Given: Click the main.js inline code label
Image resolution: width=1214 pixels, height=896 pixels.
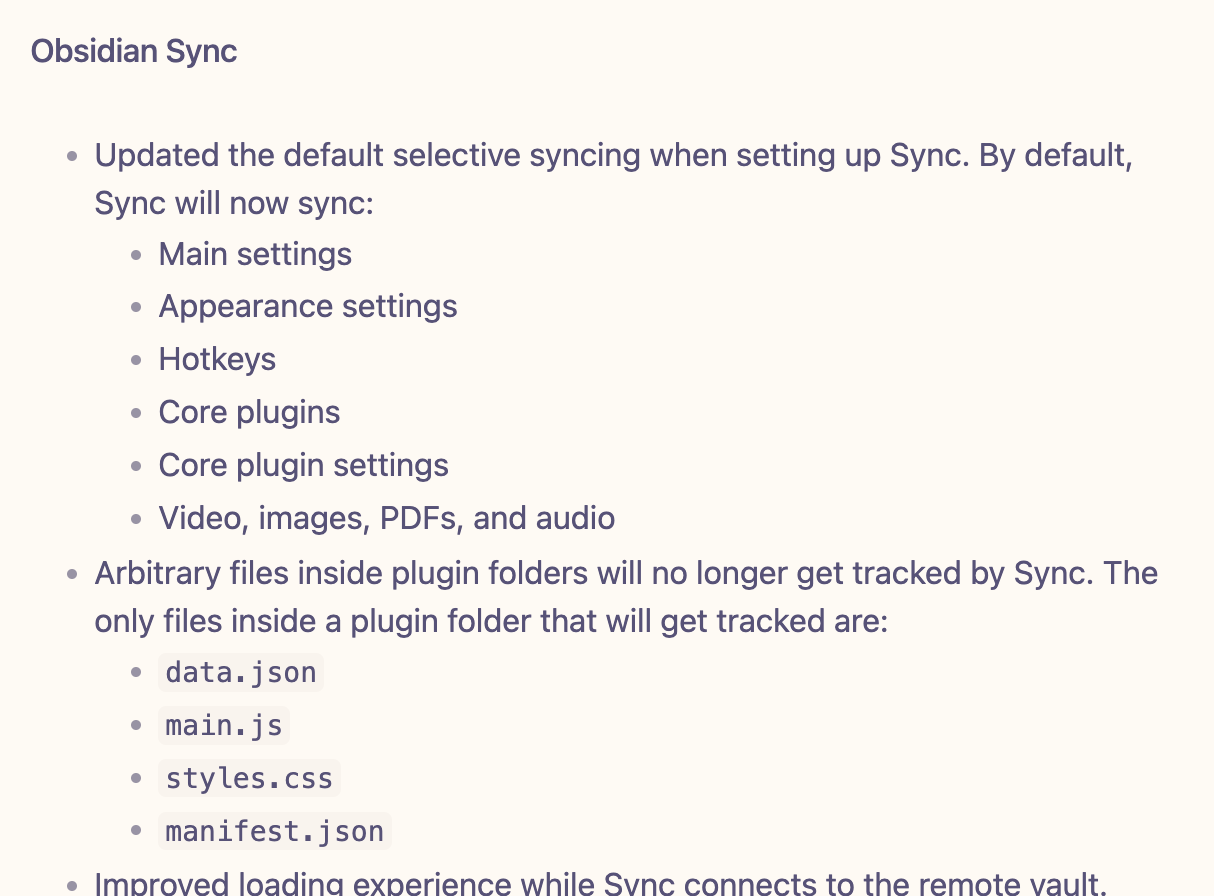Looking at the screenshot, I should click(224, 725).
